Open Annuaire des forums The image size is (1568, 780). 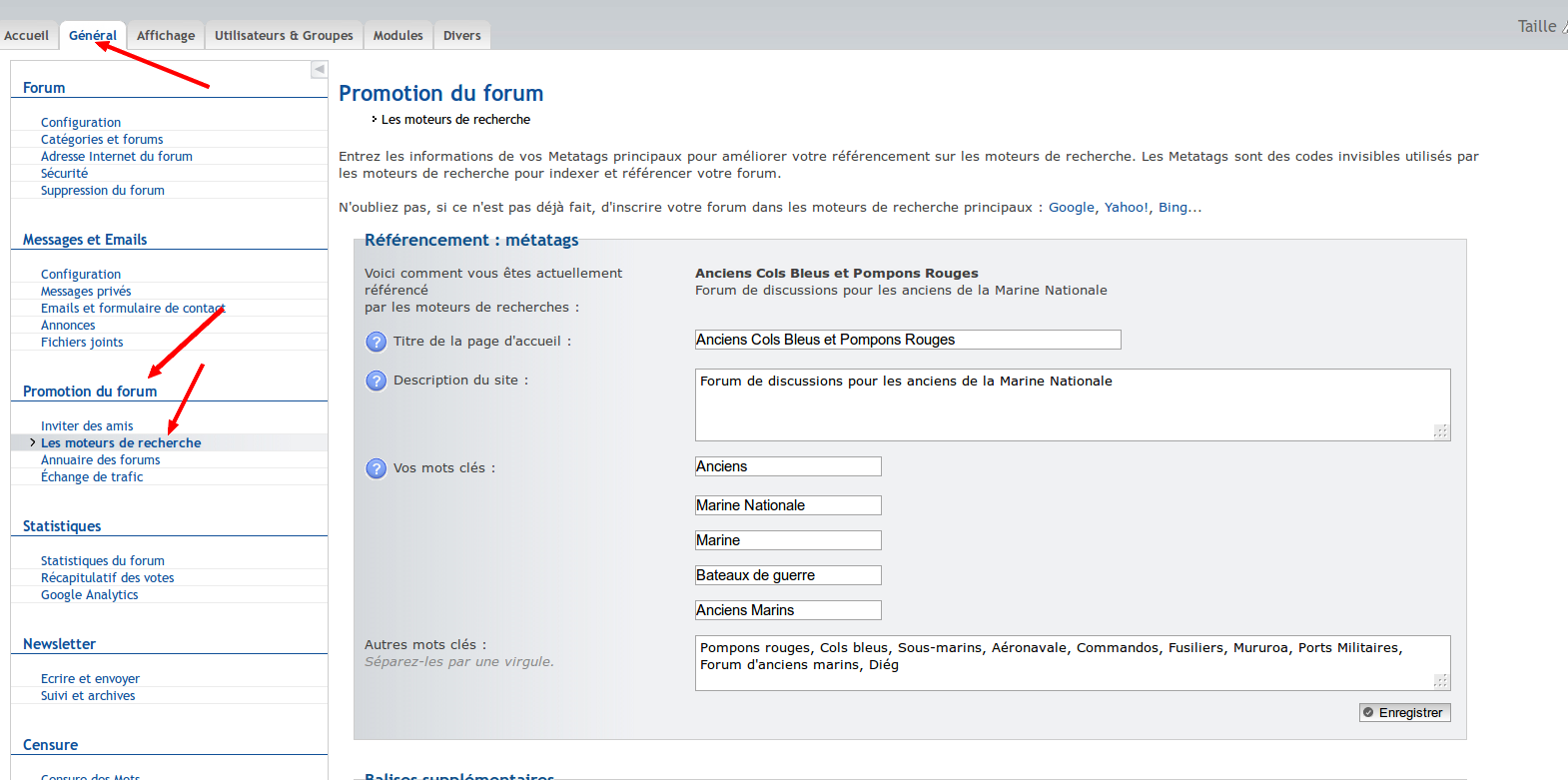tap(101, 460)
